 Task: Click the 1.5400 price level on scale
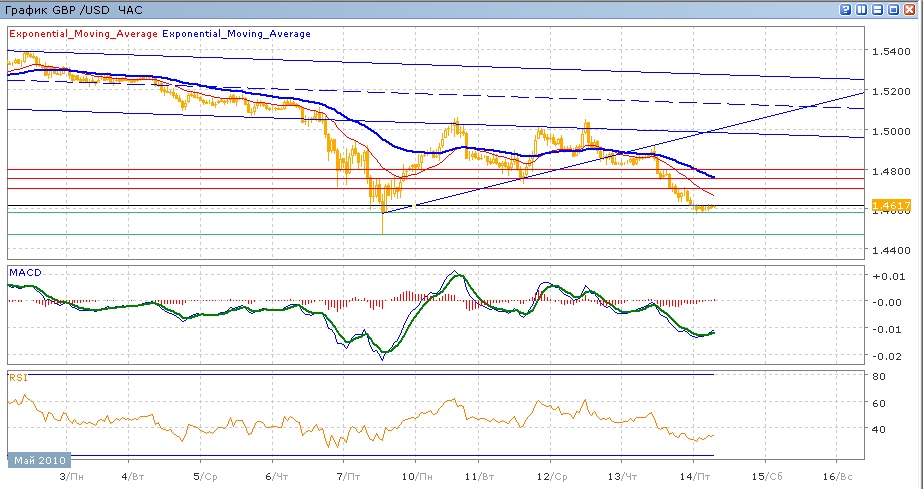(889, 50)
